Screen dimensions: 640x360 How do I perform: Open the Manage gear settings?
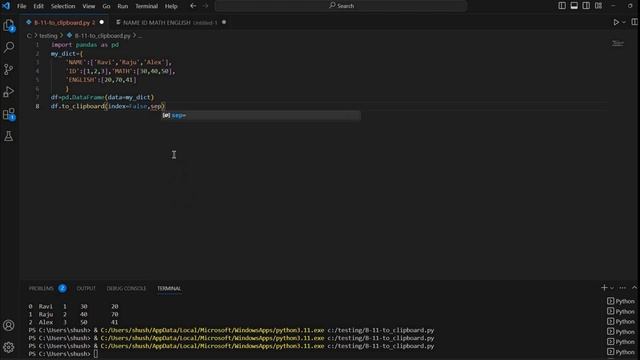9,347
